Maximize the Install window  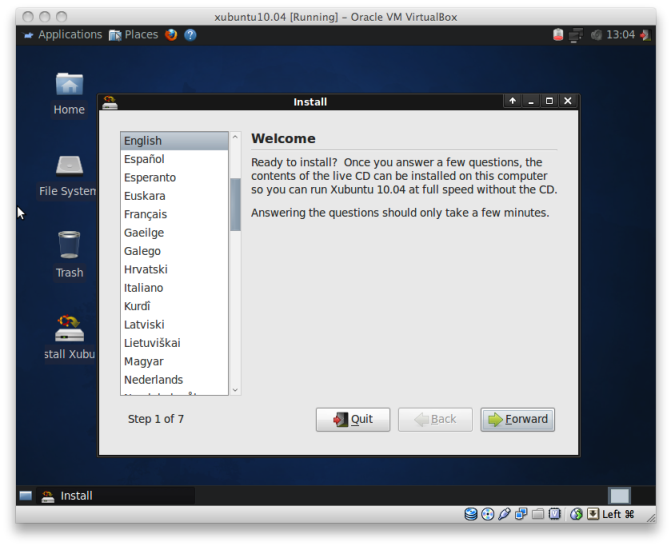click(x=549, y=101)
